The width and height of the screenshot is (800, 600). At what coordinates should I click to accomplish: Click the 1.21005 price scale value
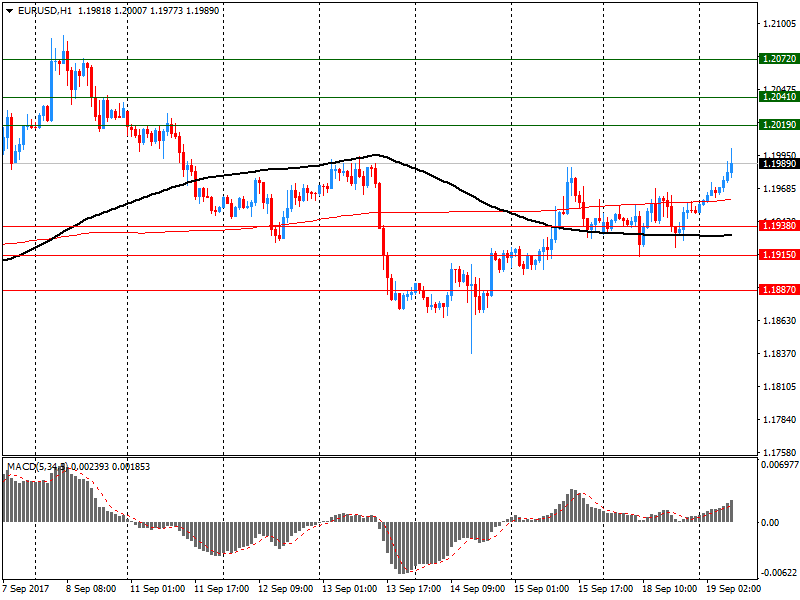point(780,23)
